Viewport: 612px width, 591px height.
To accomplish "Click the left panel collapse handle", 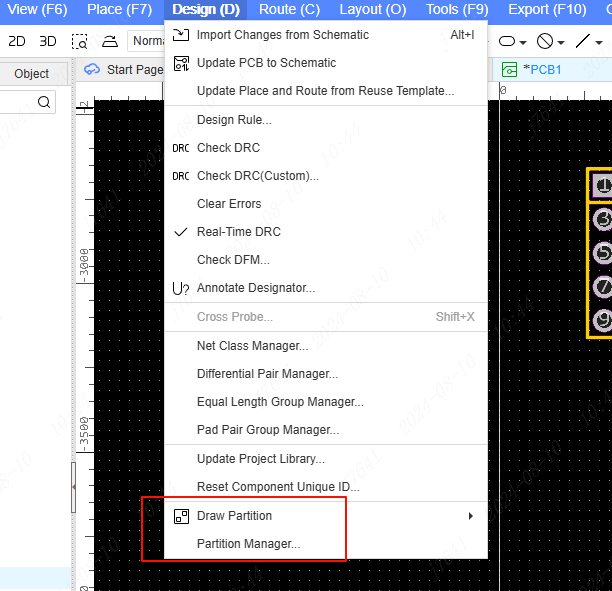I will tap(73, 492).
